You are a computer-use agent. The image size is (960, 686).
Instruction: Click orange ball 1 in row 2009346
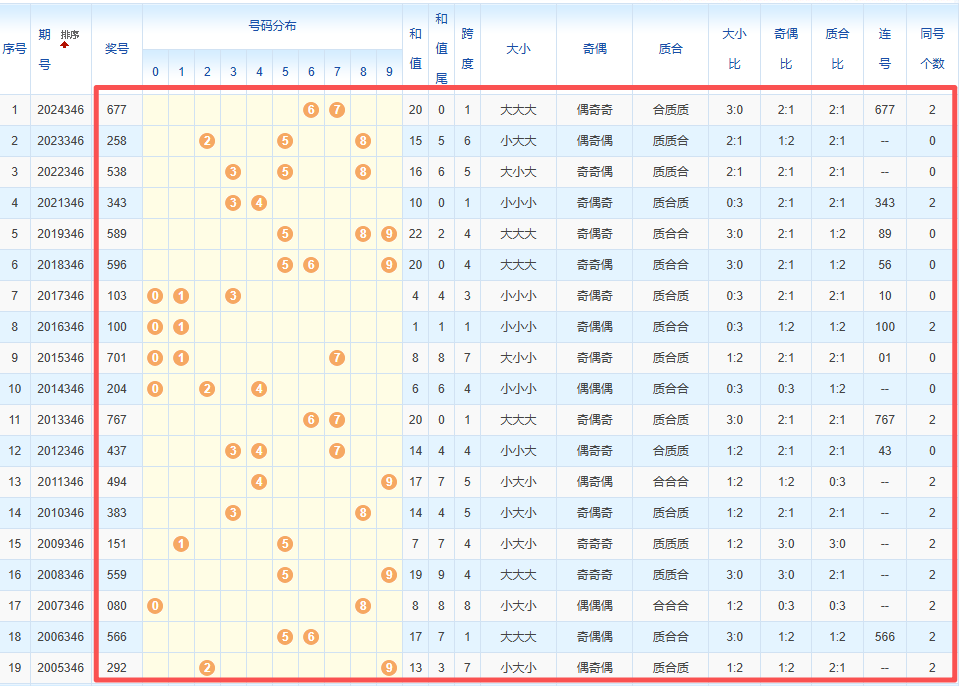click(x=181, y=544)
